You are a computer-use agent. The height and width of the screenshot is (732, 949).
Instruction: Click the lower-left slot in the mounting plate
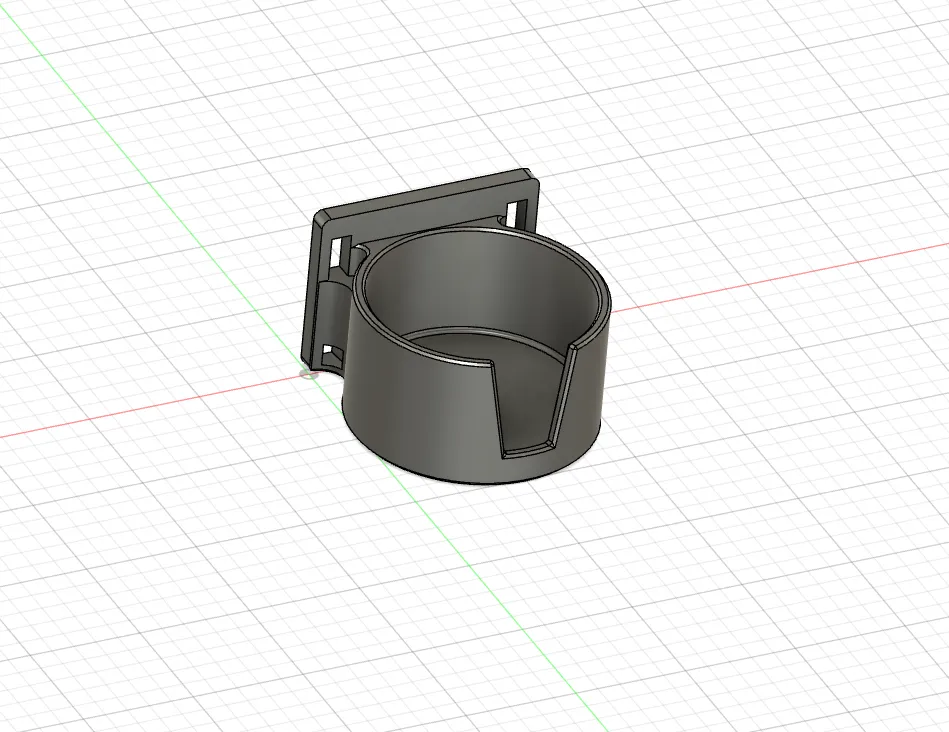tap(331, 353)
